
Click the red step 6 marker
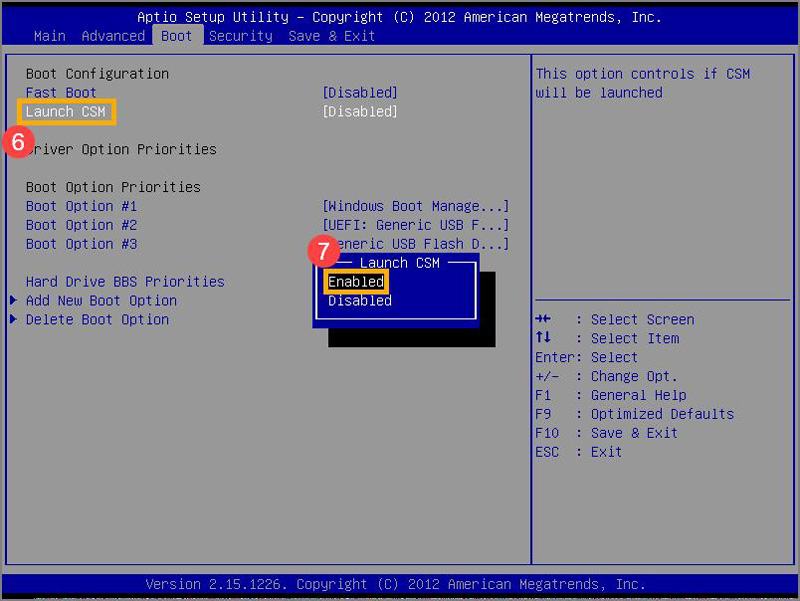pyautogui.click(x=17, y=142)
